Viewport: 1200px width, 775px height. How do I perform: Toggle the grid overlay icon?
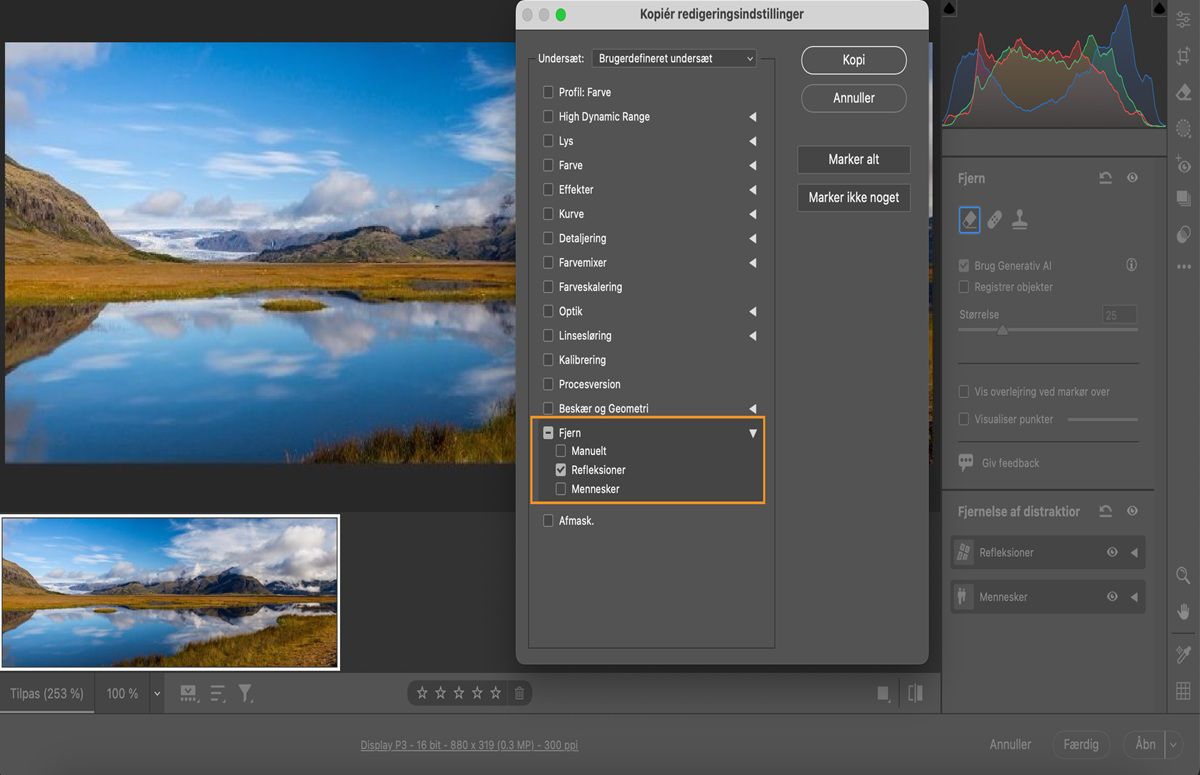(1184, 690)
